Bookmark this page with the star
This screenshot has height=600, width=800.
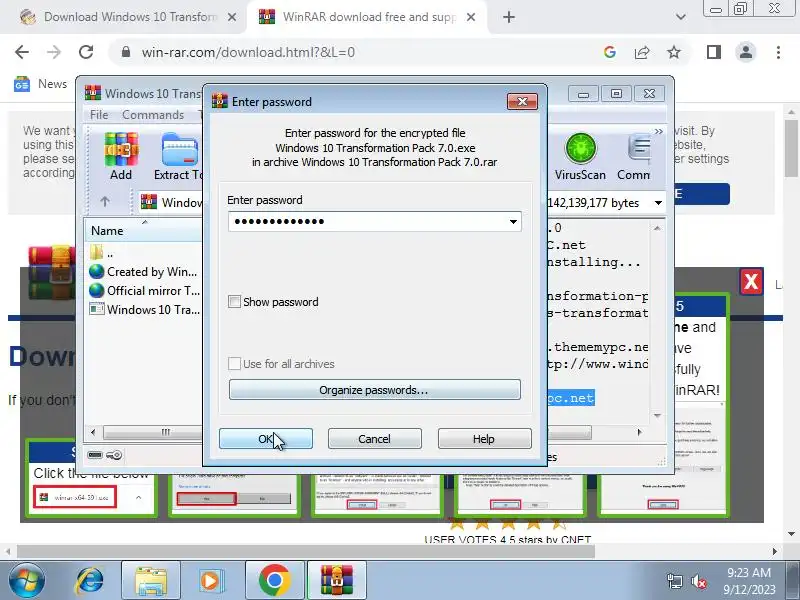pos(674,52)
